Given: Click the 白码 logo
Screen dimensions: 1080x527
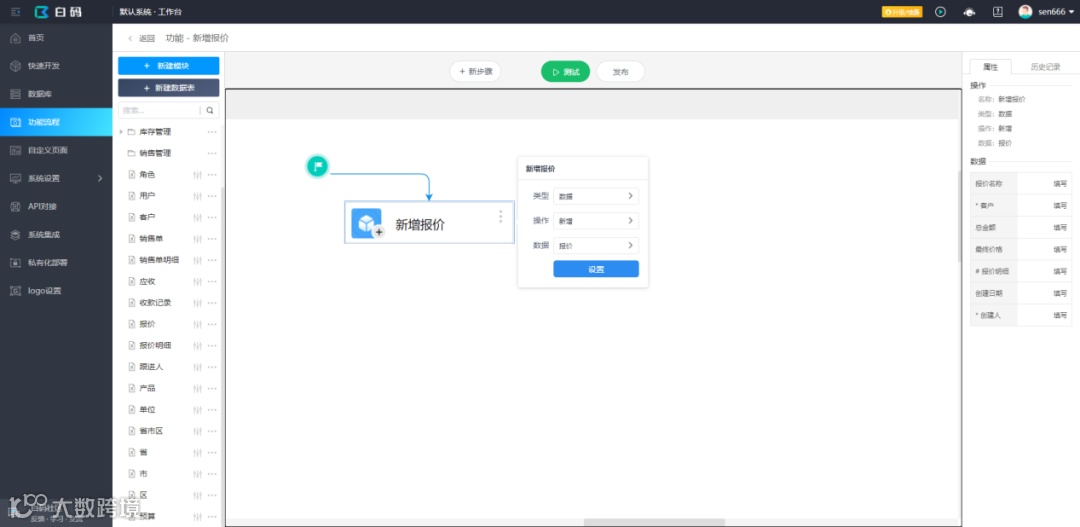Looking at the screenshot, I should coord(59,12).
